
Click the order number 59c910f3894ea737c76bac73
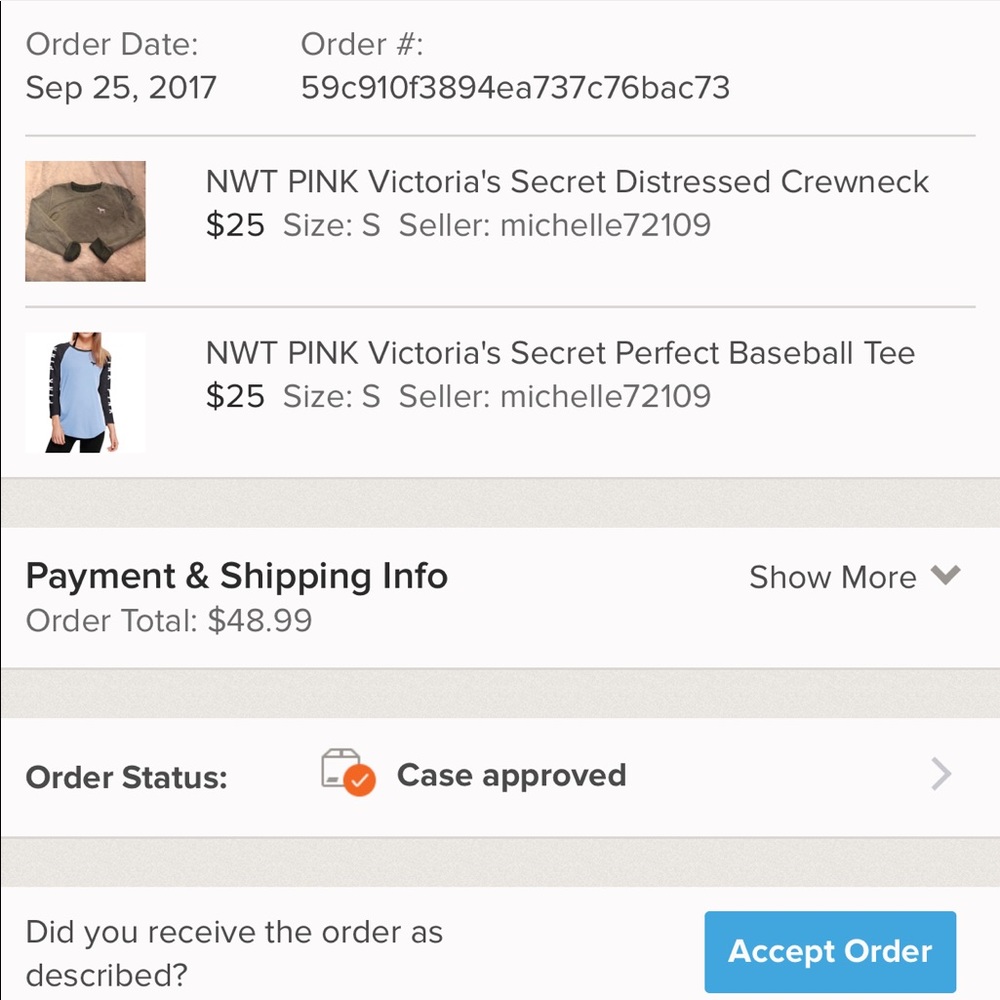pyautogui.click(x=515, y=87)
